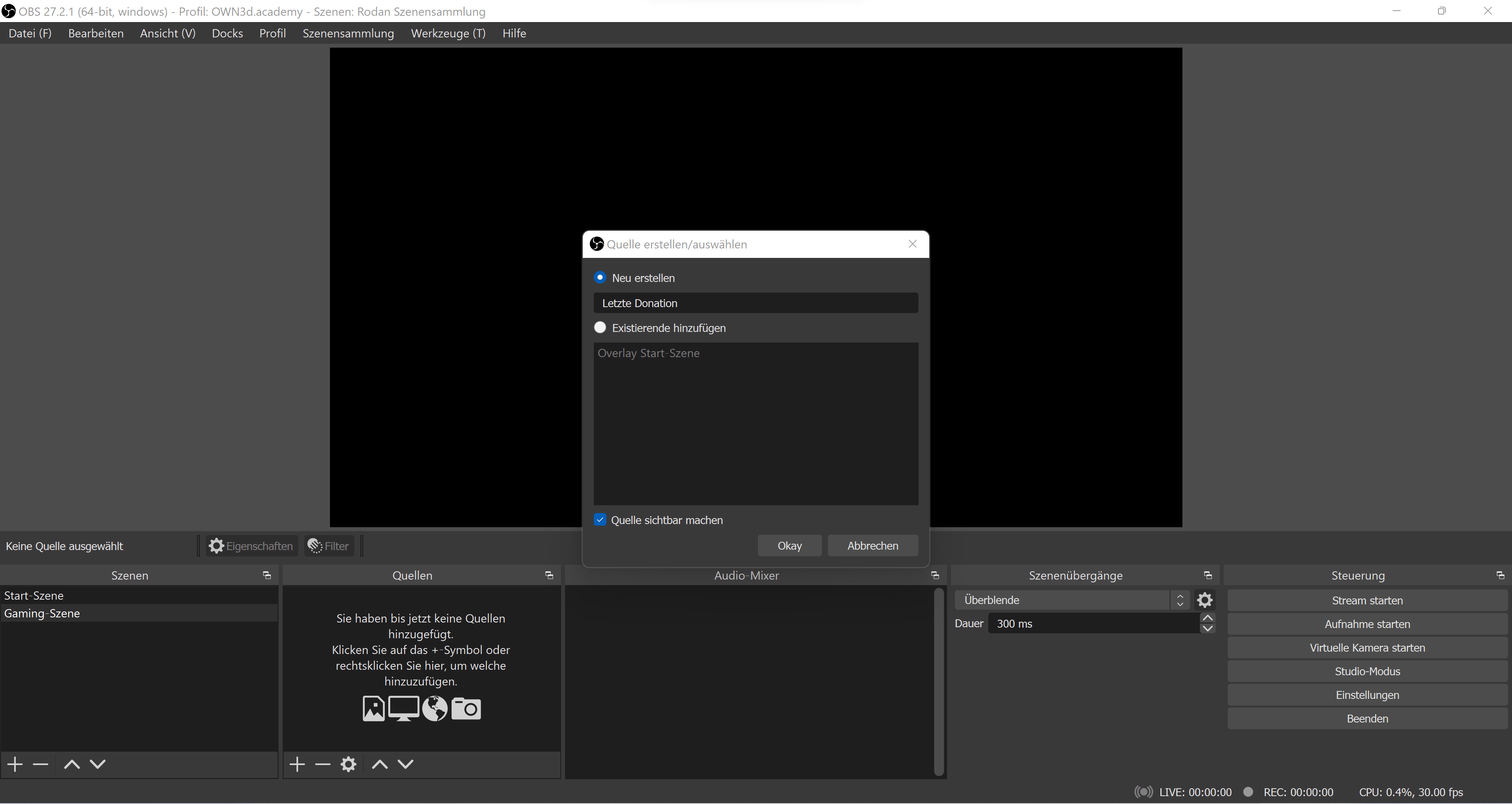The height and width of the screenshot is (804, 1512).
Task: Move source up with arrow icon
Action: coord(380,764)
